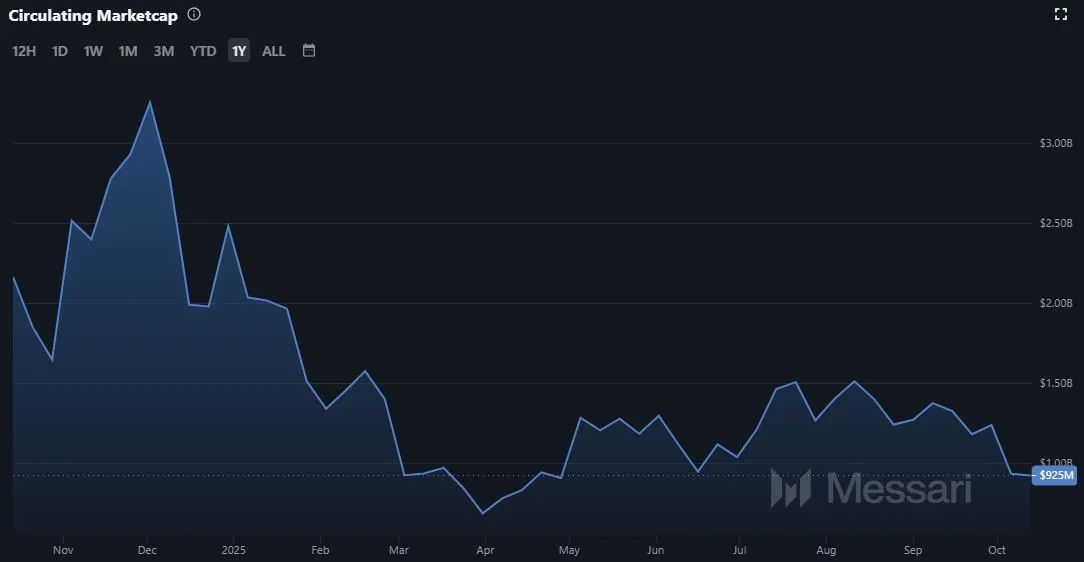This screenshot has width=1084, height=562.
Task: Switch to the 3M range tab
Action: click(164, 51)
